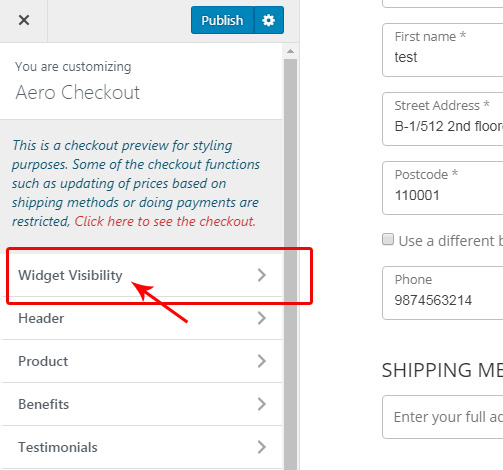Click the Street Address field
Screen dimensions: 503x470
443,119
